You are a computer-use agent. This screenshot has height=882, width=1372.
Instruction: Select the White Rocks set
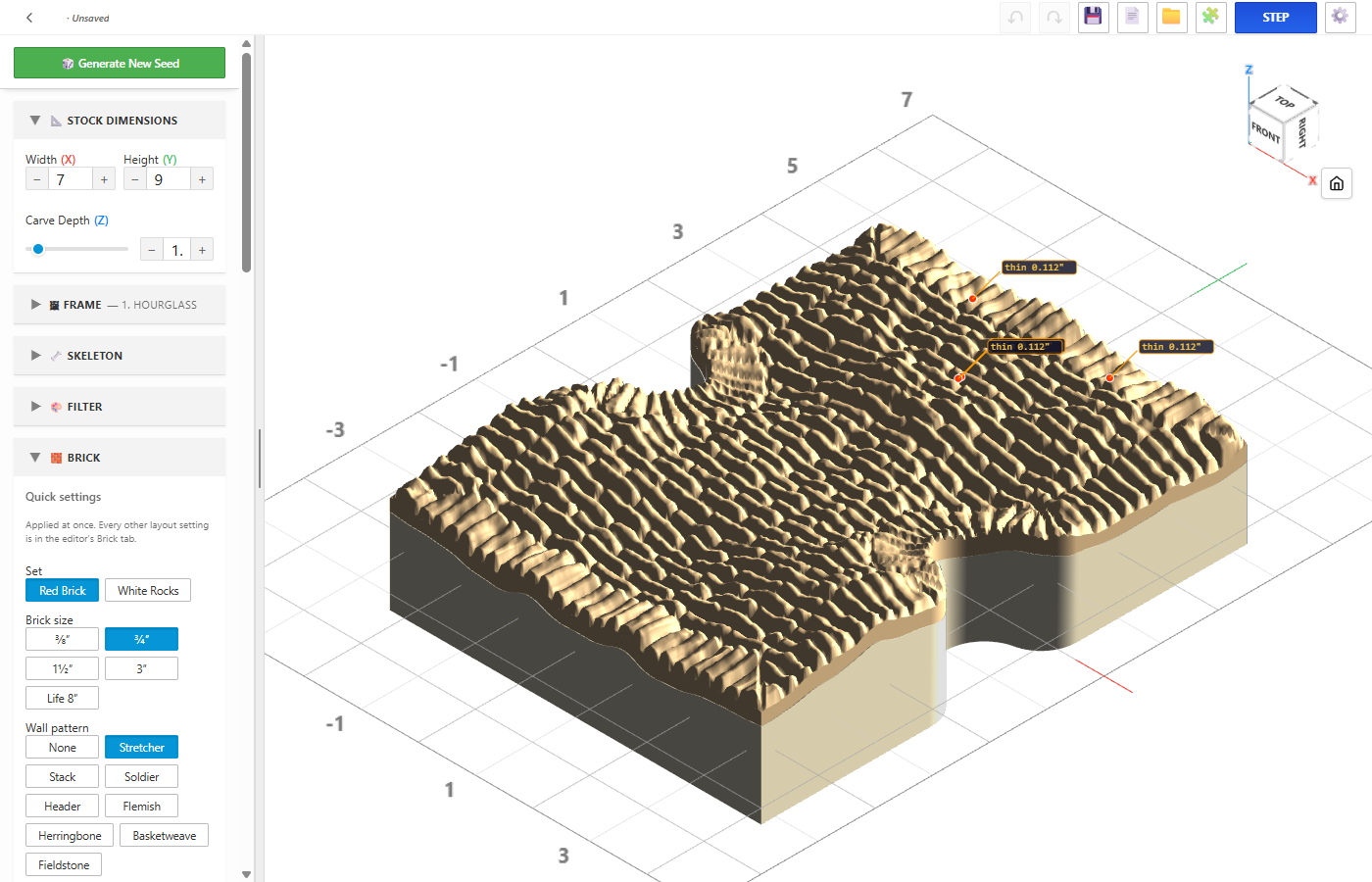click(148, 590)
